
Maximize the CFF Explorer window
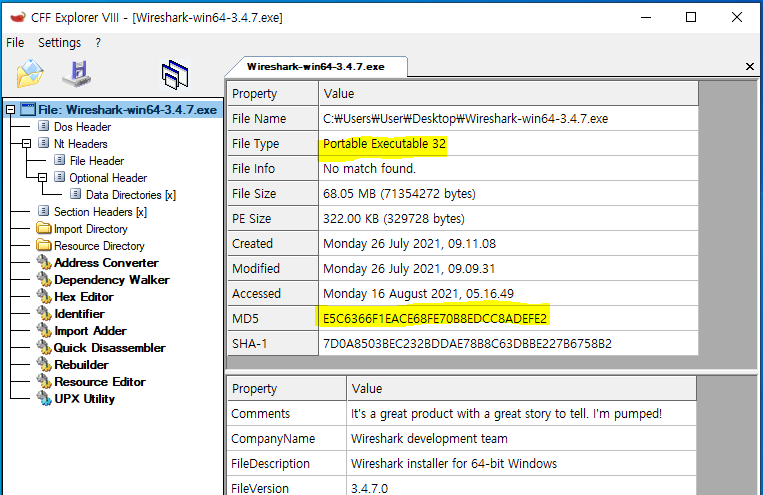pyautogui.click(x=690, y=18)
